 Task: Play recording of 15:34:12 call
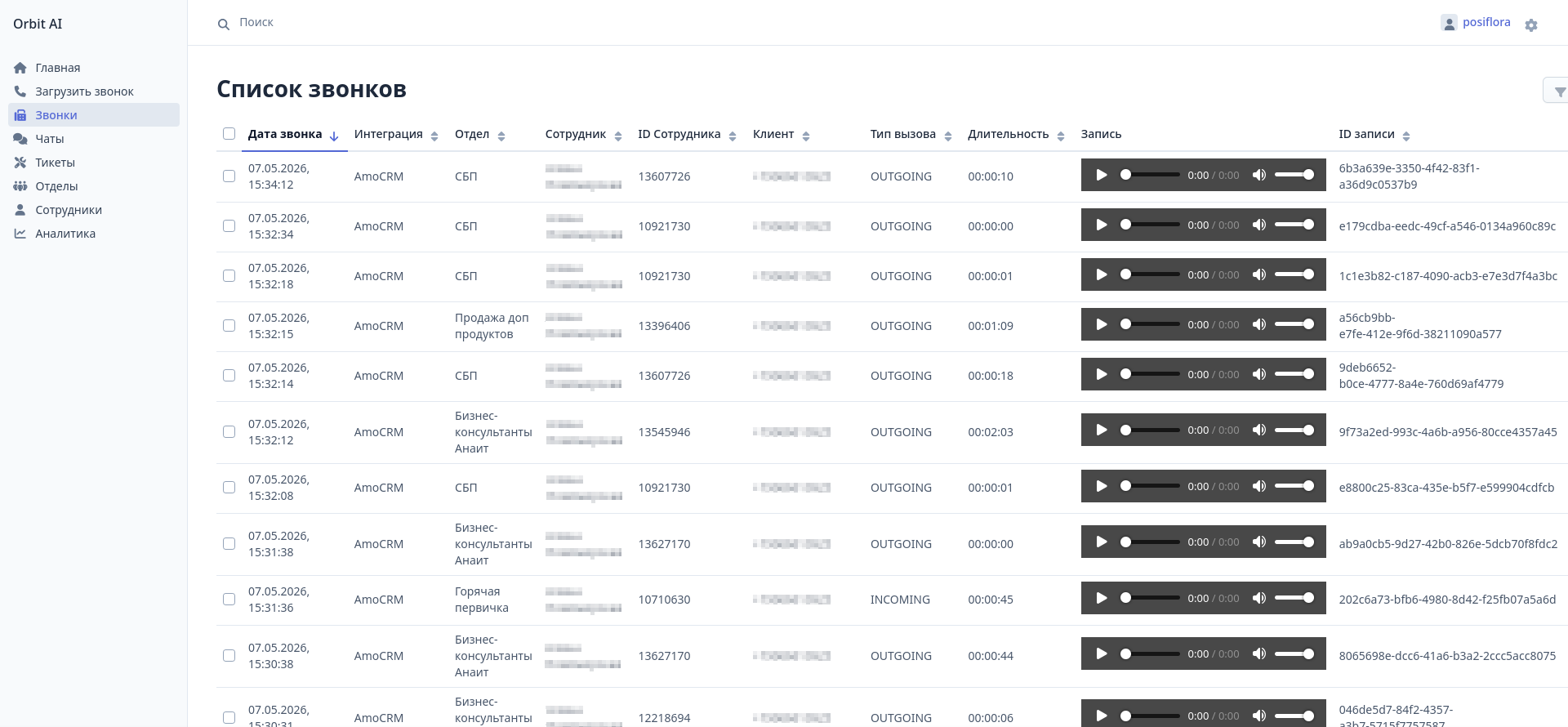coord(1102,175)
